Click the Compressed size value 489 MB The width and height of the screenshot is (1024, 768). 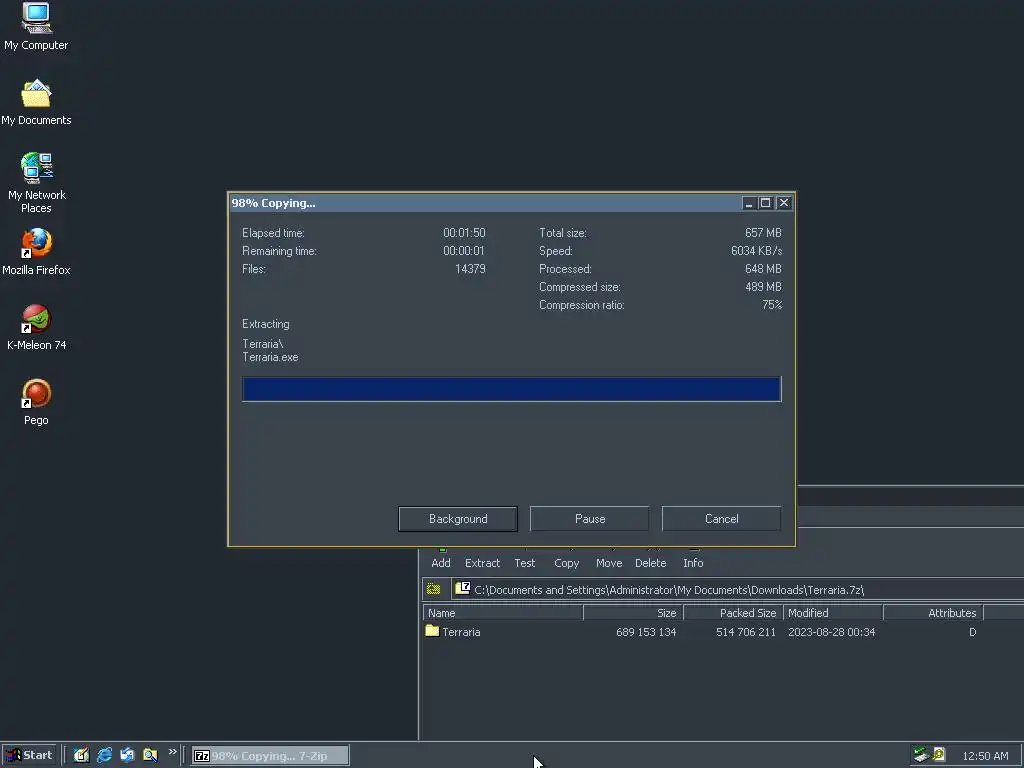(x=763, y=287)
